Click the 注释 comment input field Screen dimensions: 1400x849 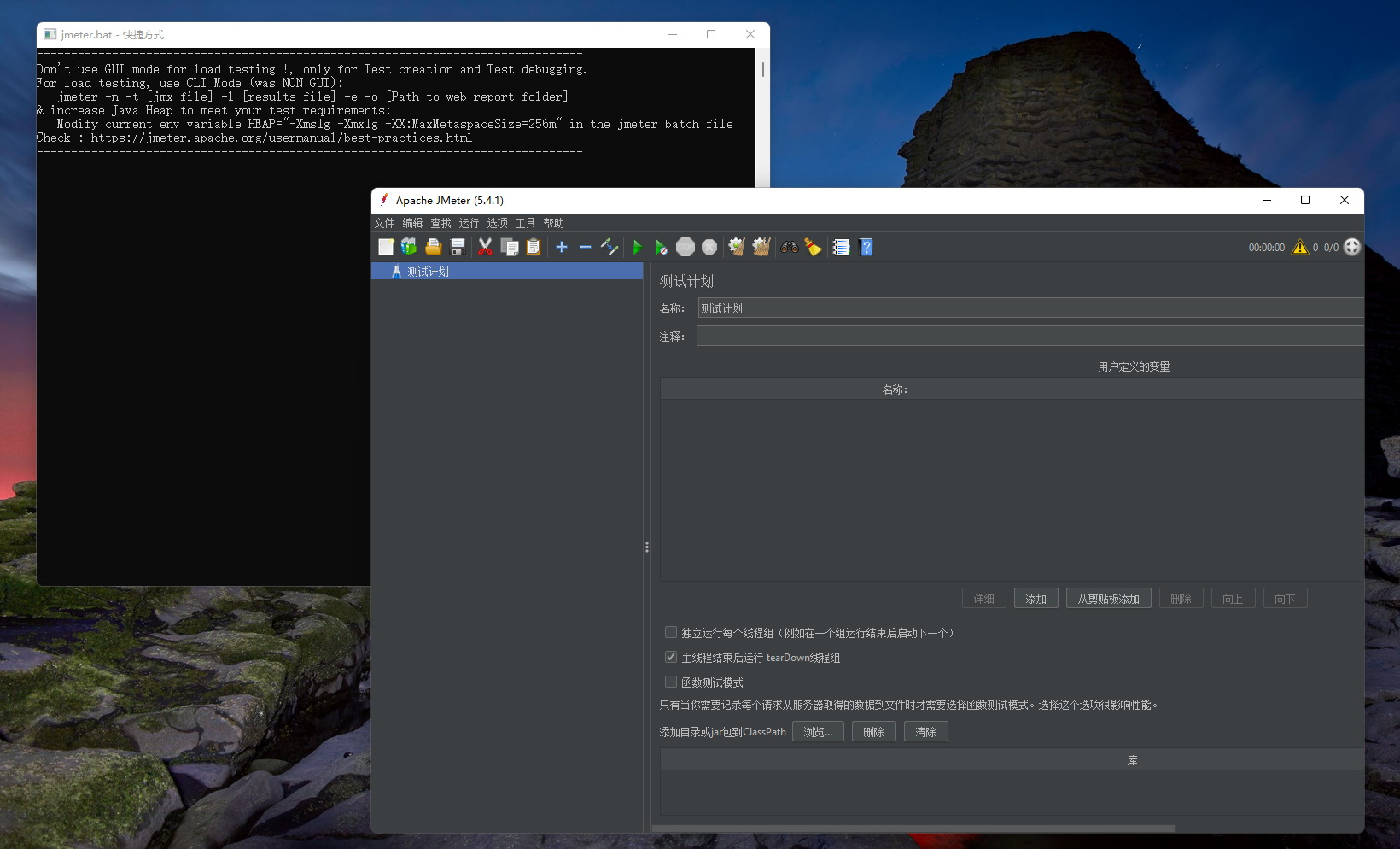tap(1030, 336)
